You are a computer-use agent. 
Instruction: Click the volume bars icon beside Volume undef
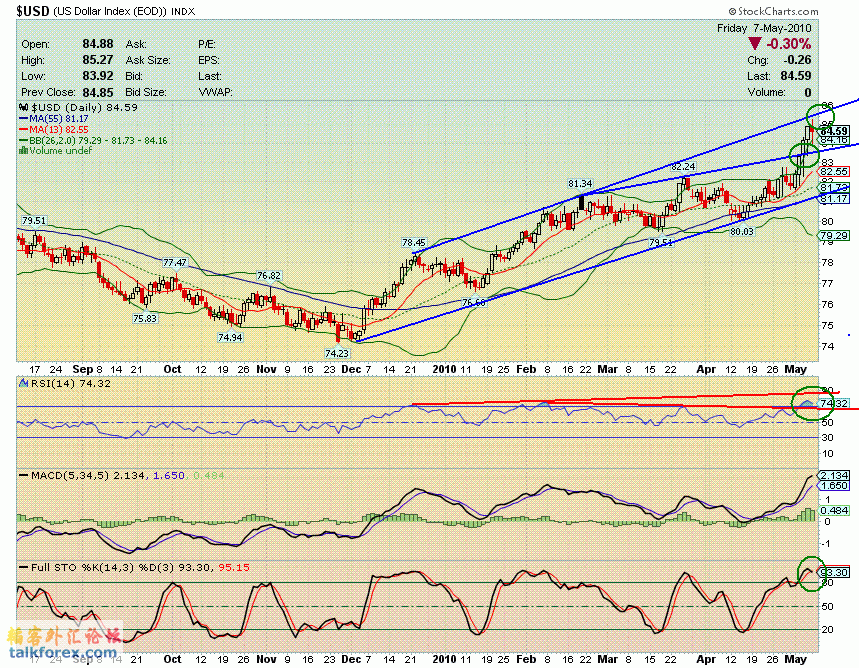pyautogui.click(x=24, y=150)
